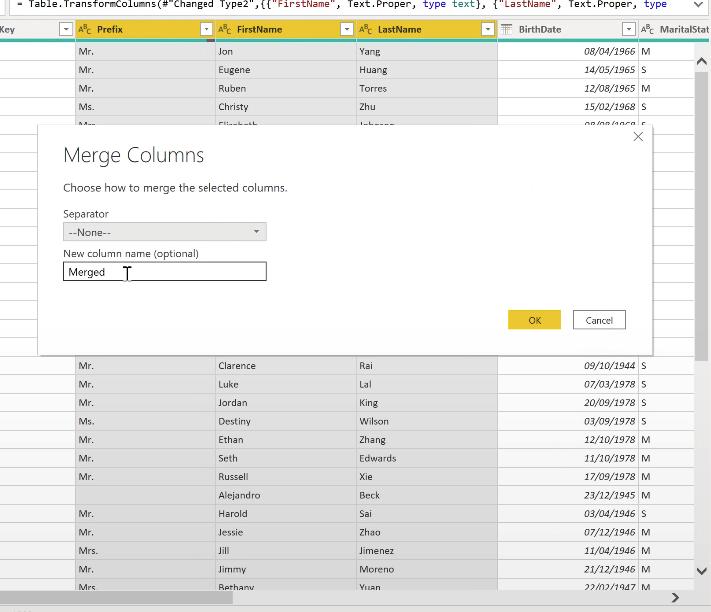Select the cell with first name Ethan
This screenshot has height=612, width=711.
tap(286, 440)
